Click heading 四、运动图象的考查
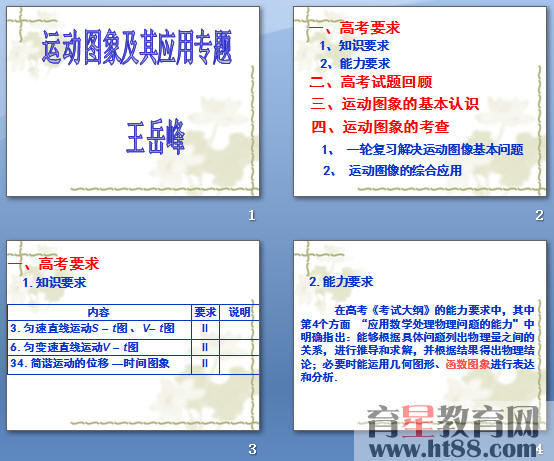The width and height of the screenshot is (554, 461). coord(380,126)
